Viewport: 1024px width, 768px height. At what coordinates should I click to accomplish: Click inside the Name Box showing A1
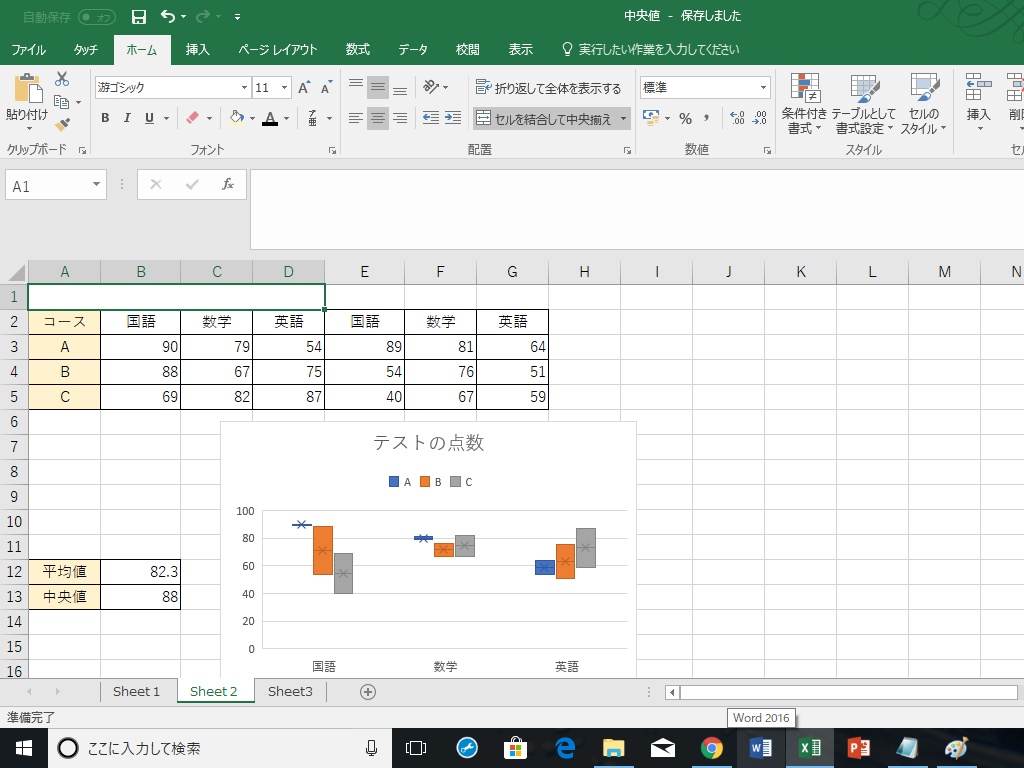48,184
